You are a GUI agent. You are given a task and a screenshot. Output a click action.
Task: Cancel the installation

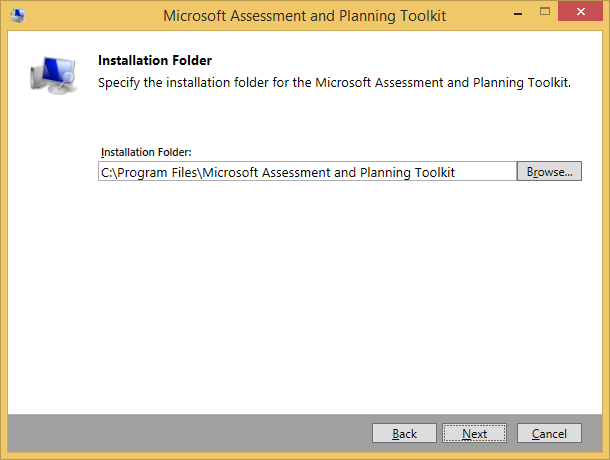pos(549,433)
